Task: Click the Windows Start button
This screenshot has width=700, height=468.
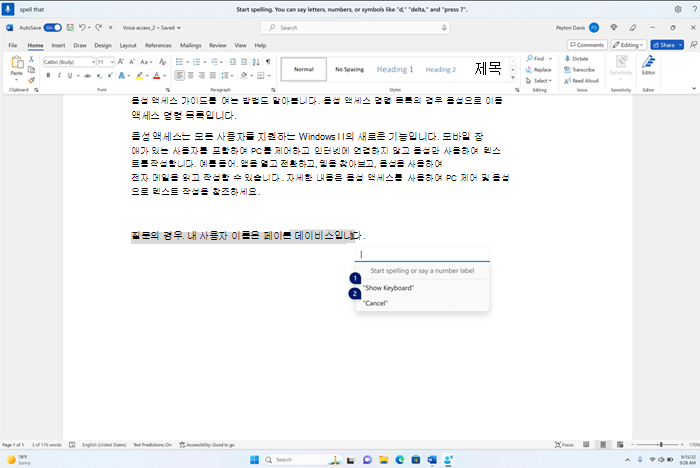Action: pos(254,460)
